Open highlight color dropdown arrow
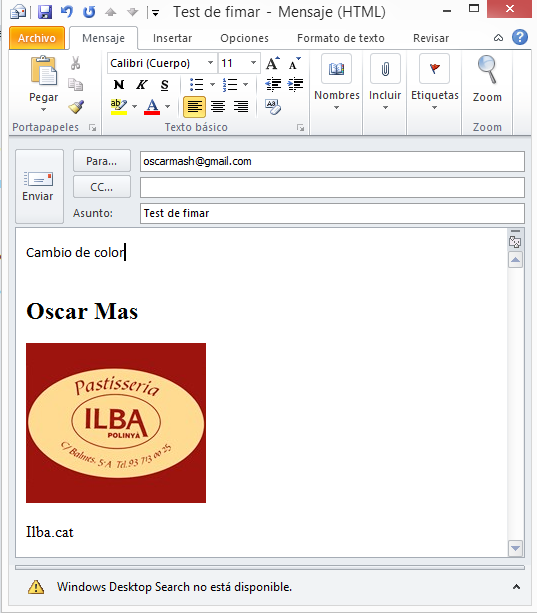The image size is (537, 613). point(134,106)
